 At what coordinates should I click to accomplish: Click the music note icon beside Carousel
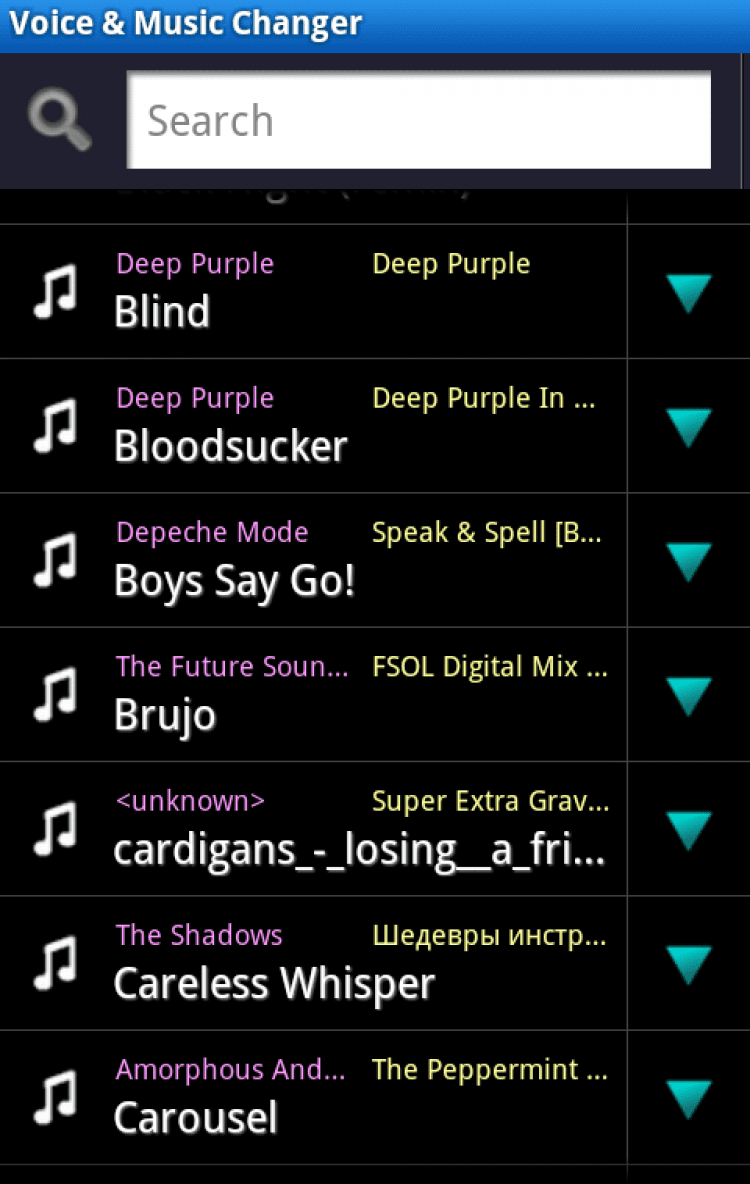(56, 1097)
